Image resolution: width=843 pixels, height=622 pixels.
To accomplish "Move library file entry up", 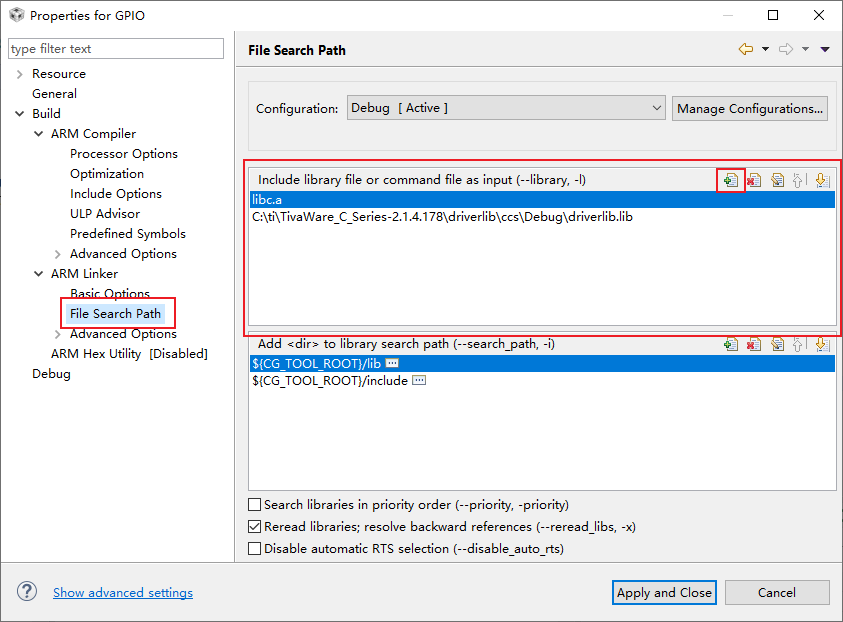I will coord(799,180).
